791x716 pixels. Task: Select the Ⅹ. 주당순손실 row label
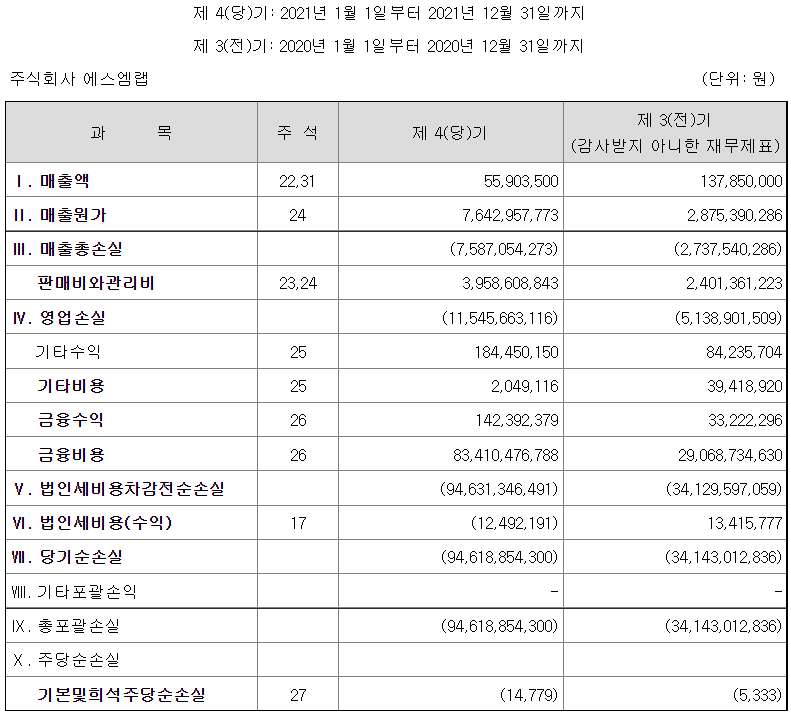point(66,659)
